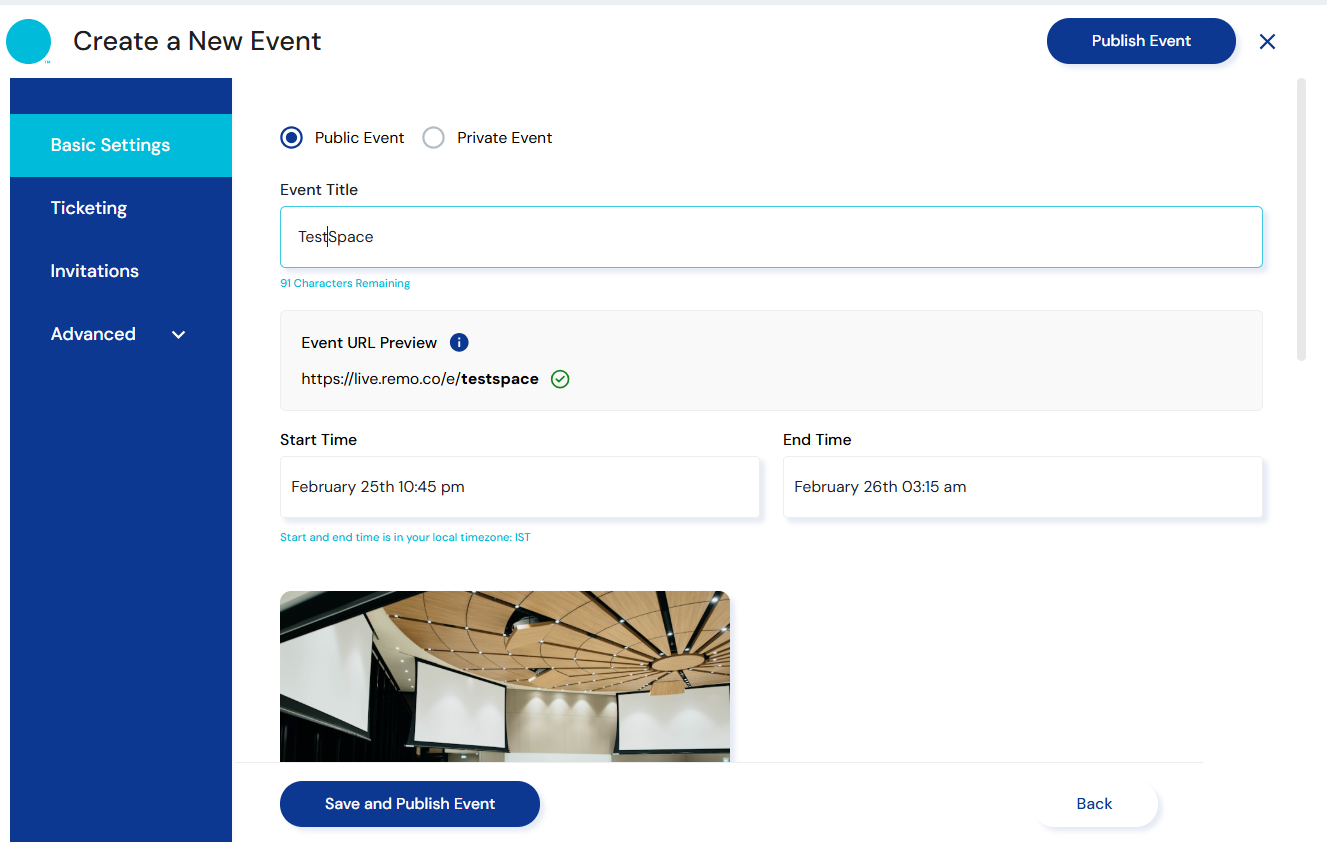
Task: Click the event cover image thumbnail
Action: click(x=504, y=676)
